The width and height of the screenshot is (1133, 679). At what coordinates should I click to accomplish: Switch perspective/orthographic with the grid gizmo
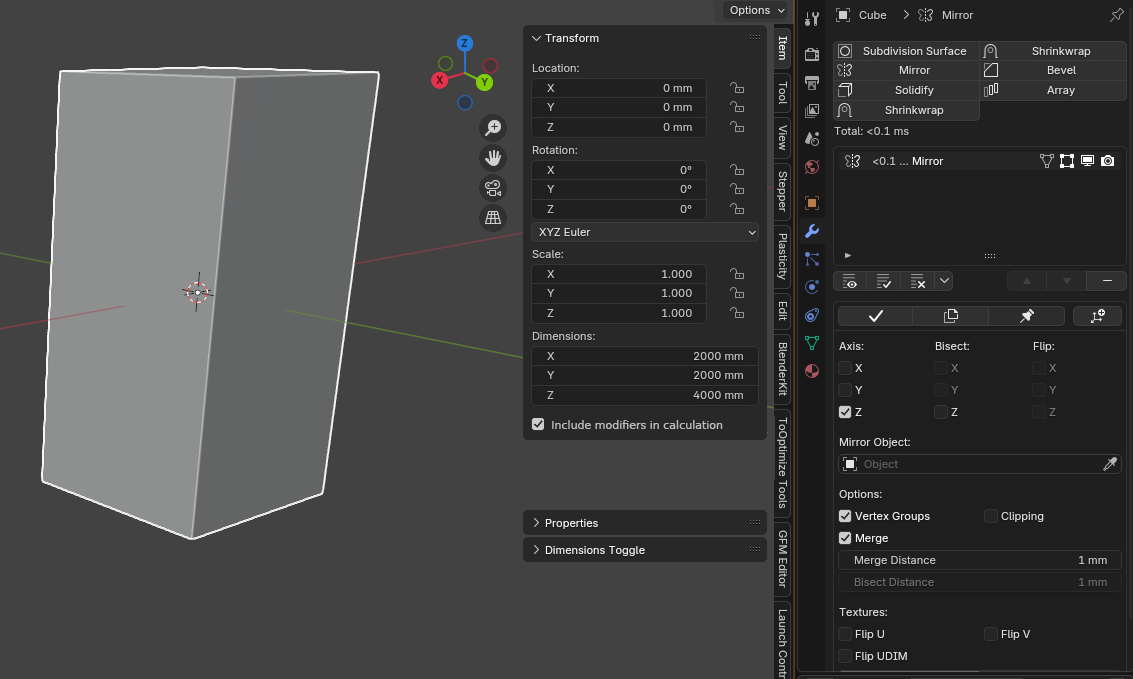pyautogui.click(x=494, y=217)
